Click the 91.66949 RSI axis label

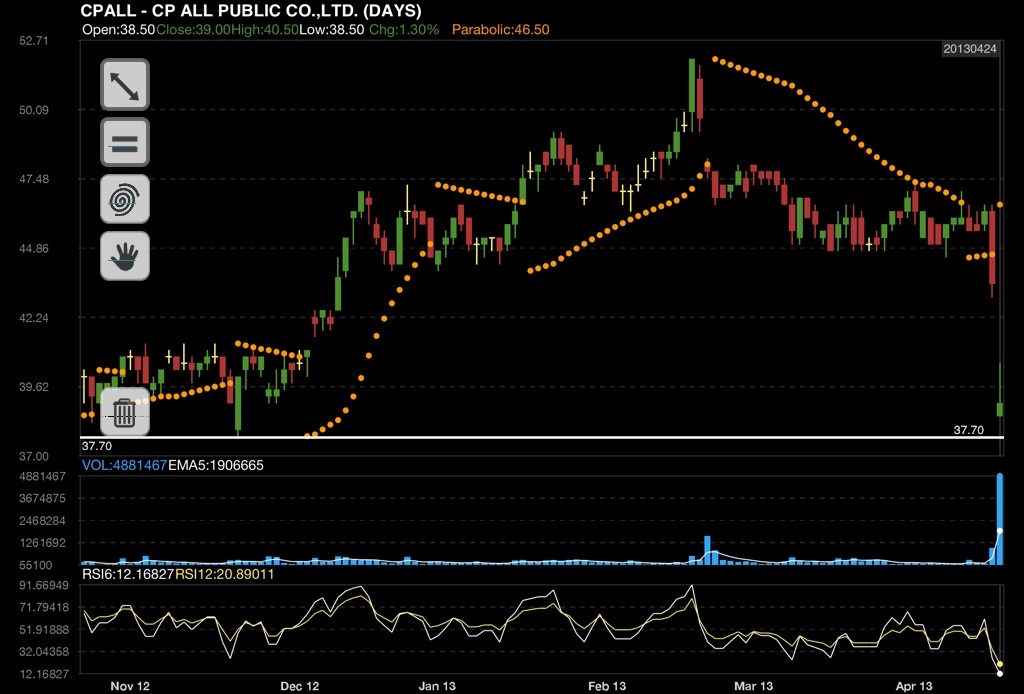[x=43, y=586]
